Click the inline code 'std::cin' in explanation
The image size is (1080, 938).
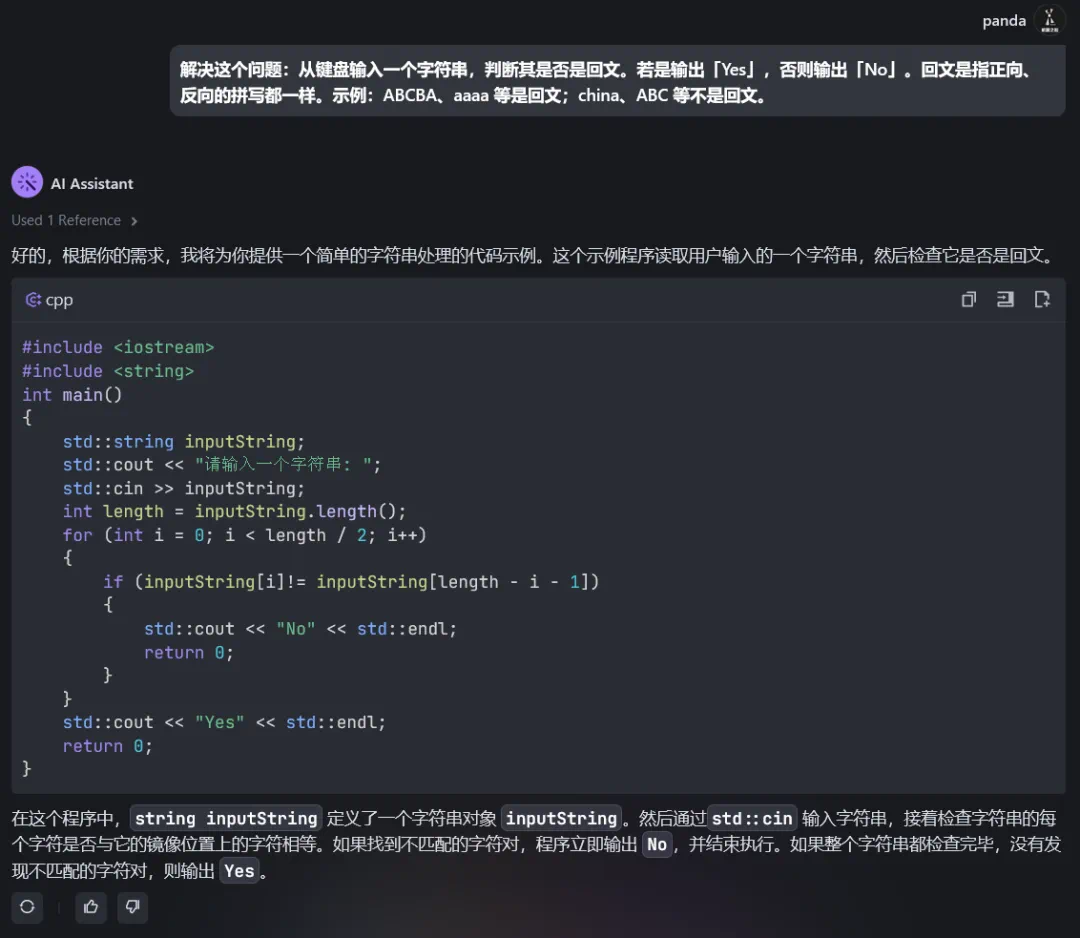tap(752, 818)
